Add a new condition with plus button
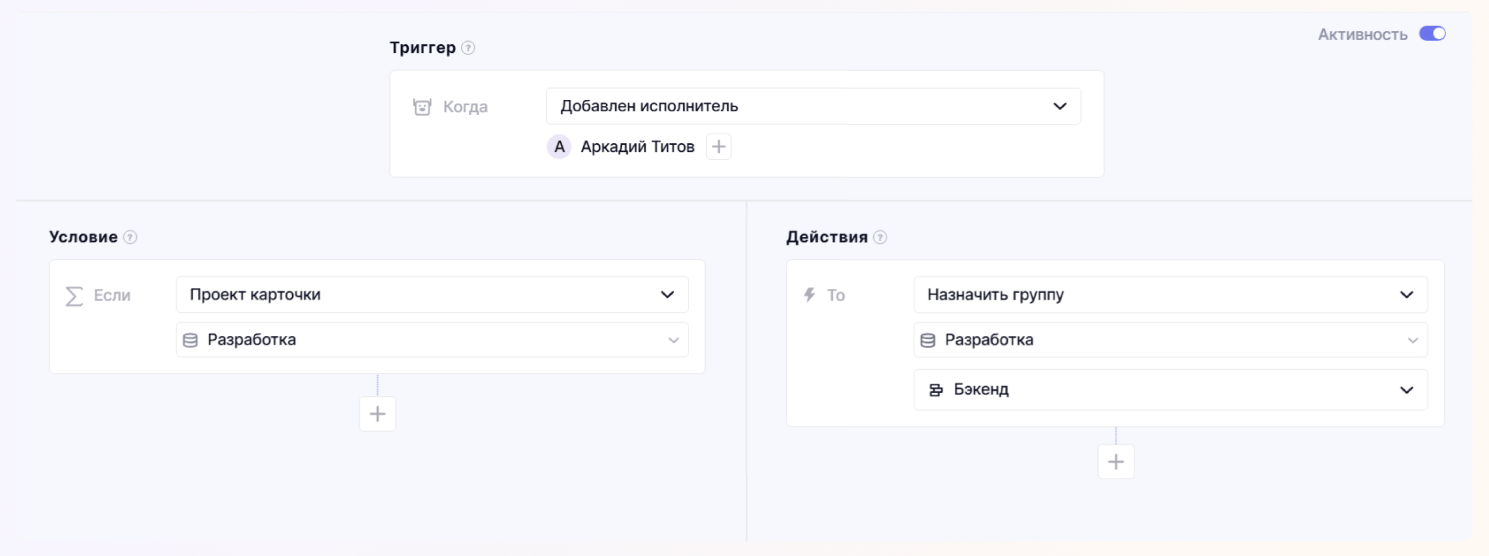The height and width of the screenshot is (556, 1489). click(377, 414)
